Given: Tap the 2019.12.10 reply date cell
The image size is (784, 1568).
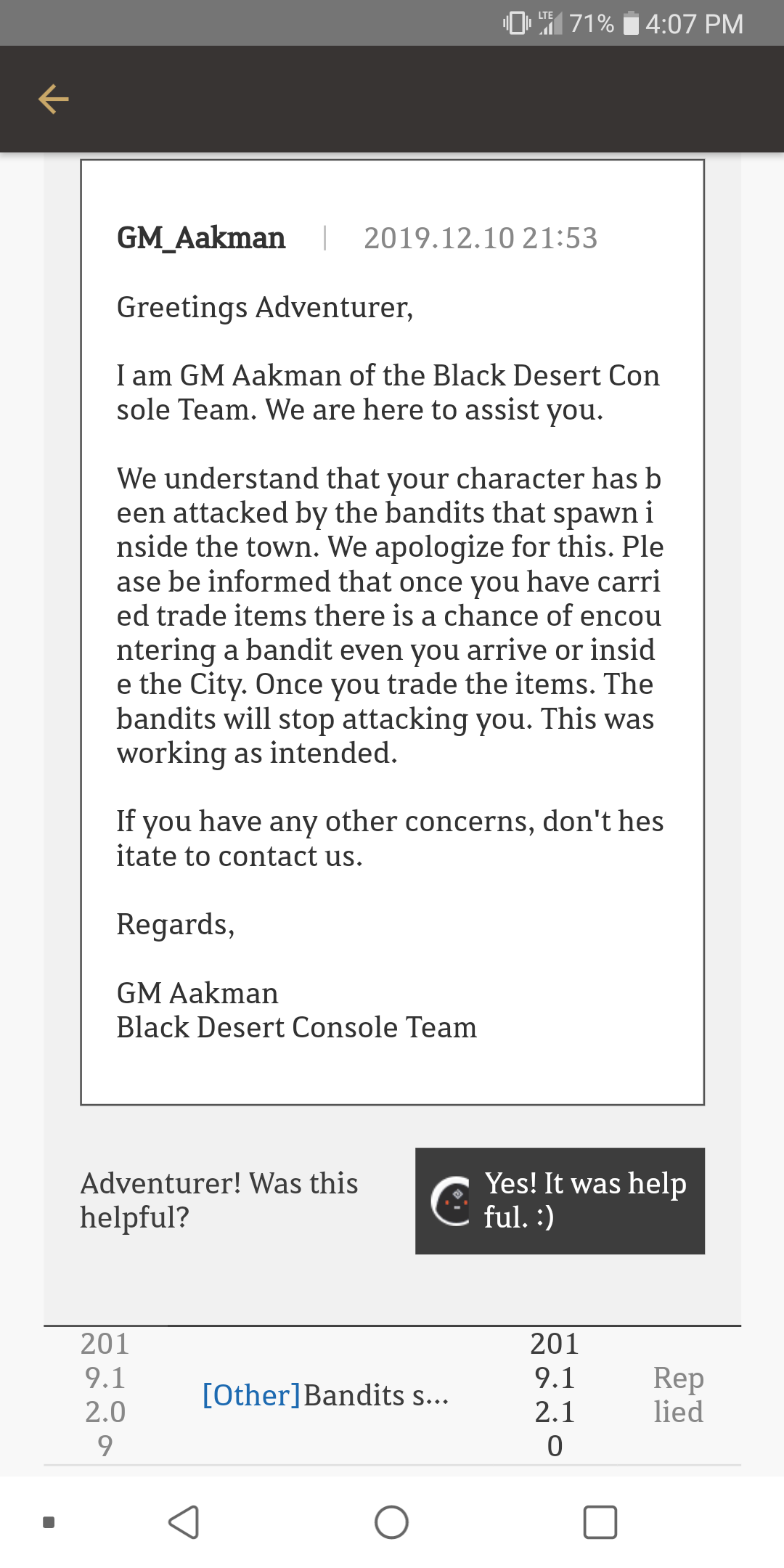Looking at the screenshot, I should (x=555, y=1395).
